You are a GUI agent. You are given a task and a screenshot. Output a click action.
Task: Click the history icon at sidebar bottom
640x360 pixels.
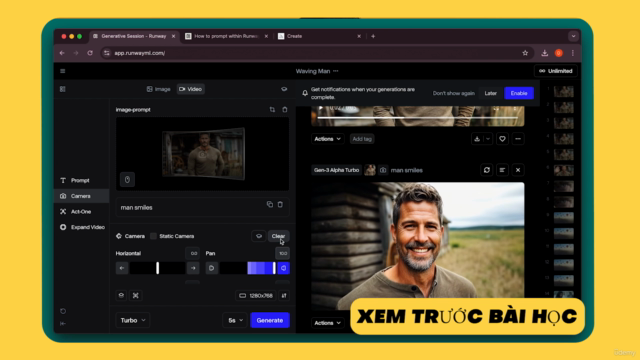click(x=63, y=311)
